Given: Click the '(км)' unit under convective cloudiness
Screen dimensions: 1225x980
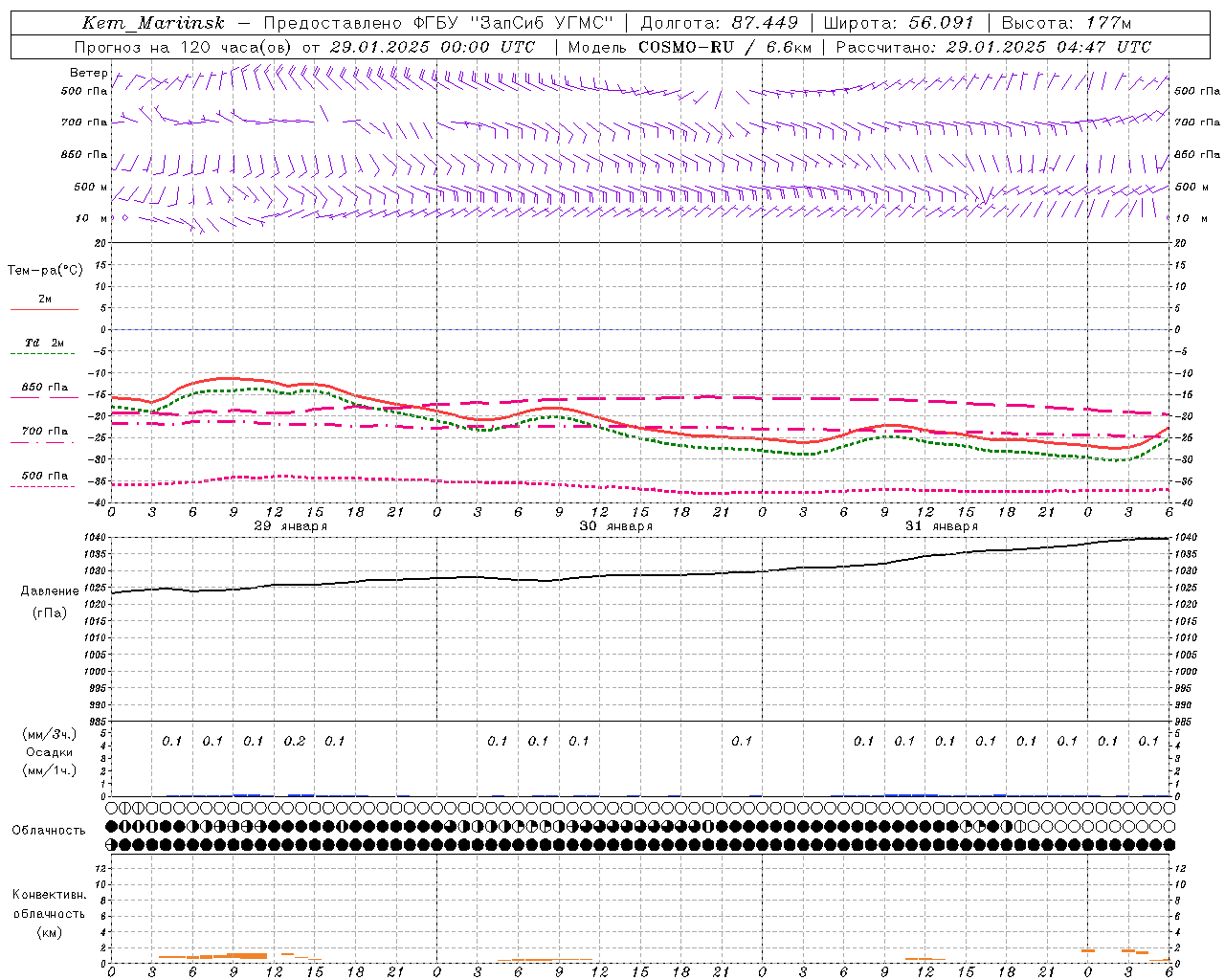Looking at the screenshot, I should click(49, 932).
